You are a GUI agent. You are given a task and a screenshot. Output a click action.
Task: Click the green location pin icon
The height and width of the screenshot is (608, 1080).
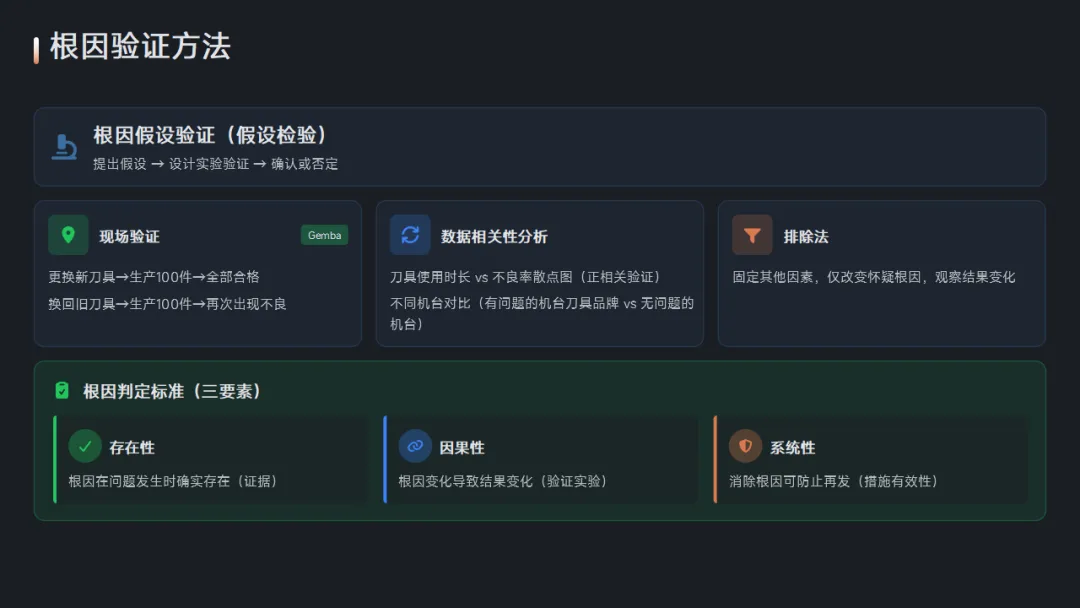pyautogui.click(x=68, y=235)
